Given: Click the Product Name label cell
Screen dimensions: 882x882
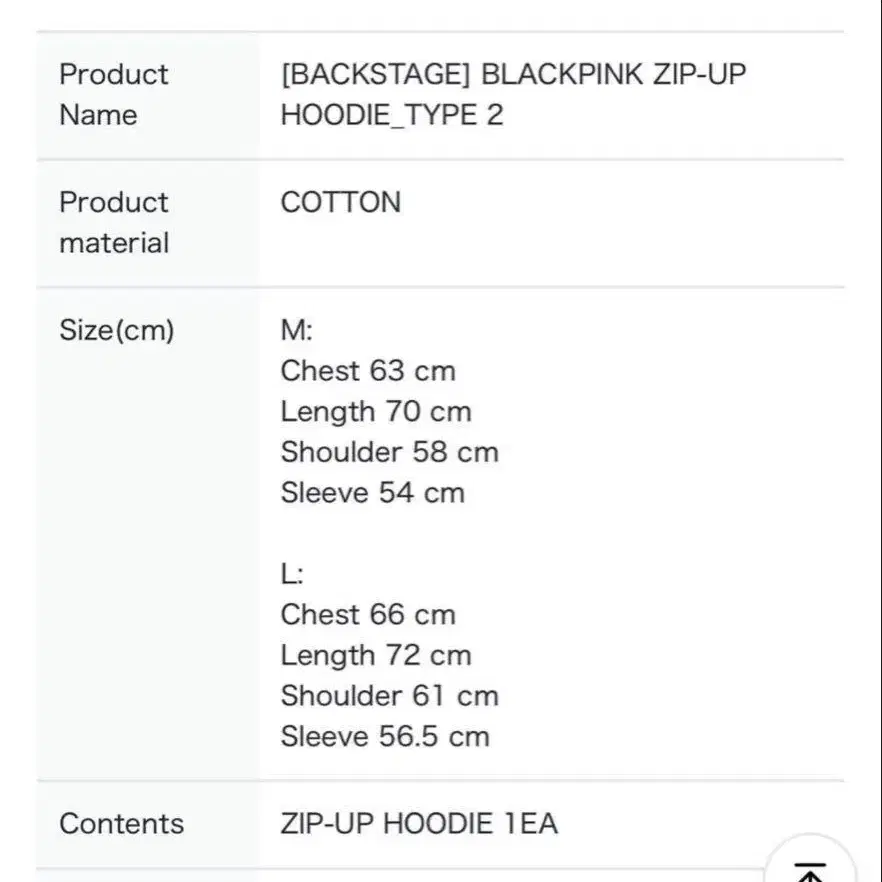Looking at the screenshot, I should 148,95.
